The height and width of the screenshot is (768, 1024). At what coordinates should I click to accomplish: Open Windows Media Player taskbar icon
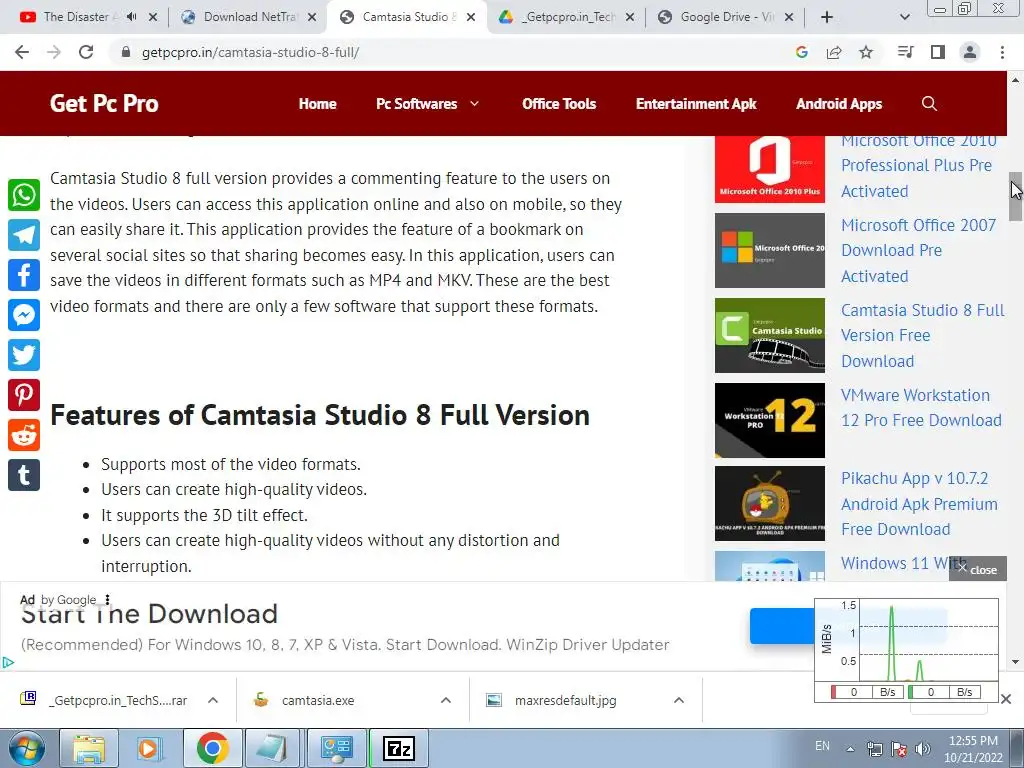pyautogui.click(x=148, y=748)
